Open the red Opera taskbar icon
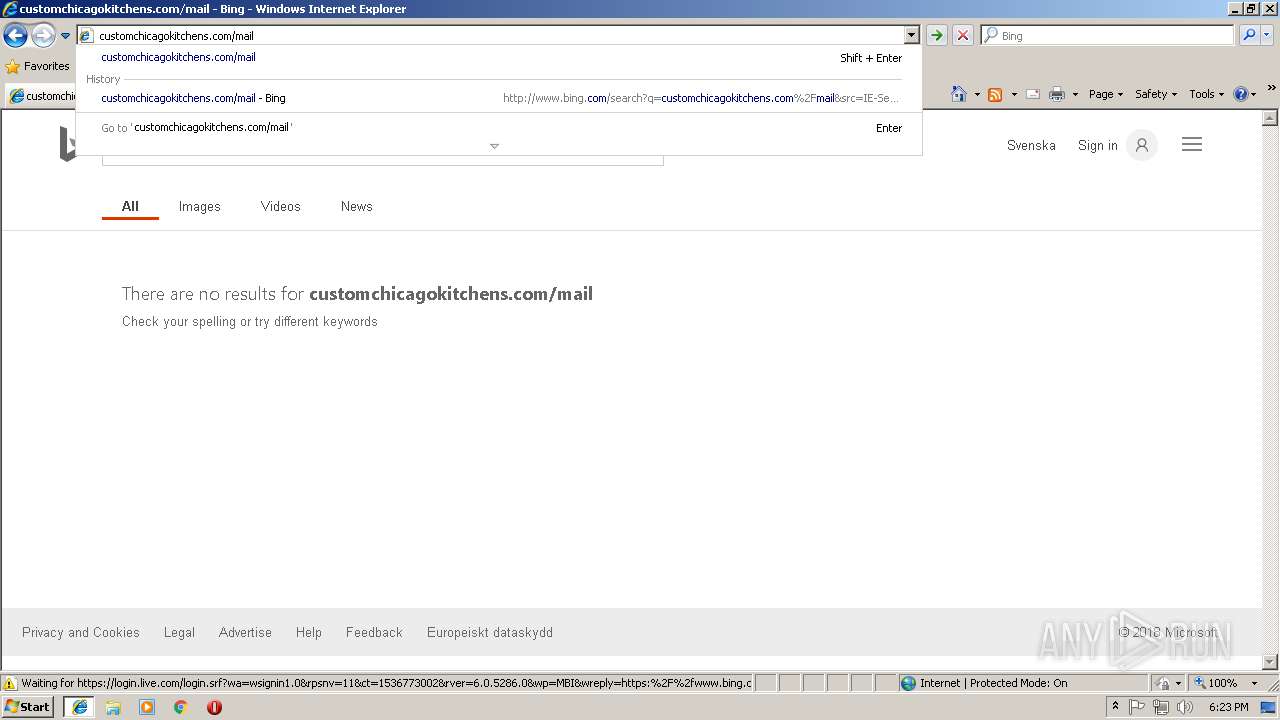The image size is (1280, 720). (214, 707)
